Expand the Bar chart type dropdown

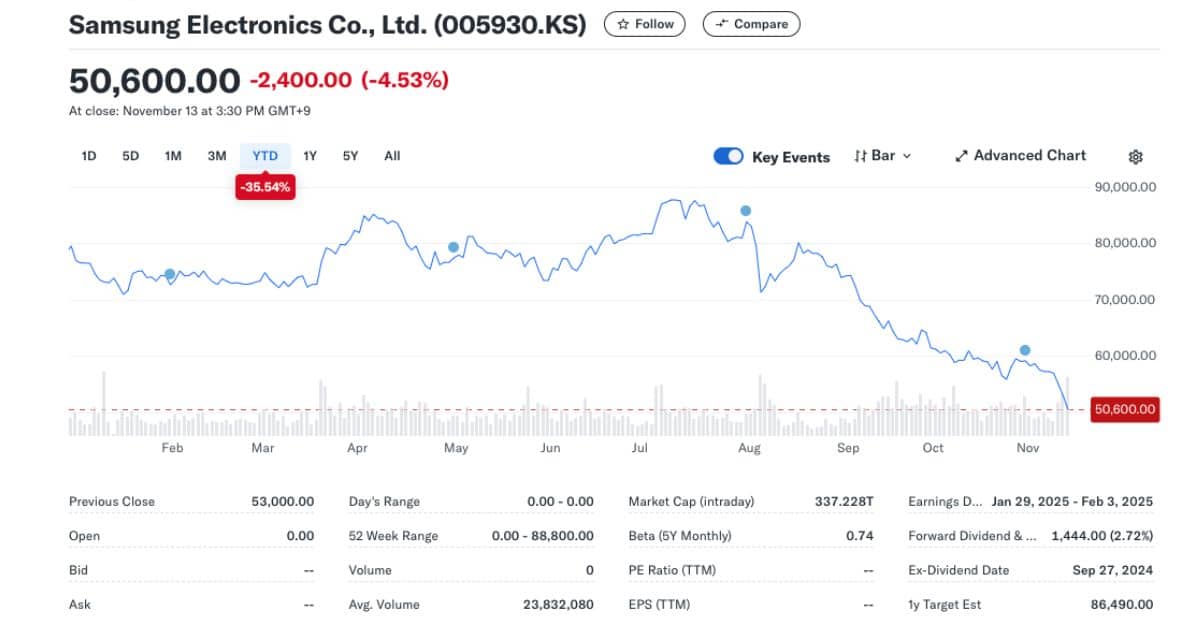pos(883,156)
